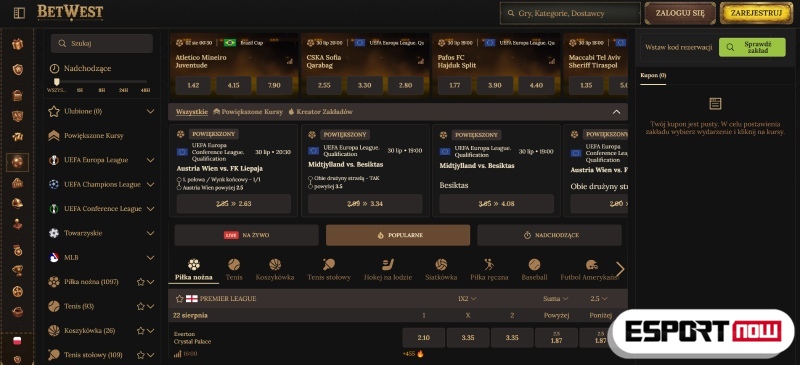The image size is (800, 365).
Task: Select the card badge icon above the 777 icon
Action: coord(18,116)
